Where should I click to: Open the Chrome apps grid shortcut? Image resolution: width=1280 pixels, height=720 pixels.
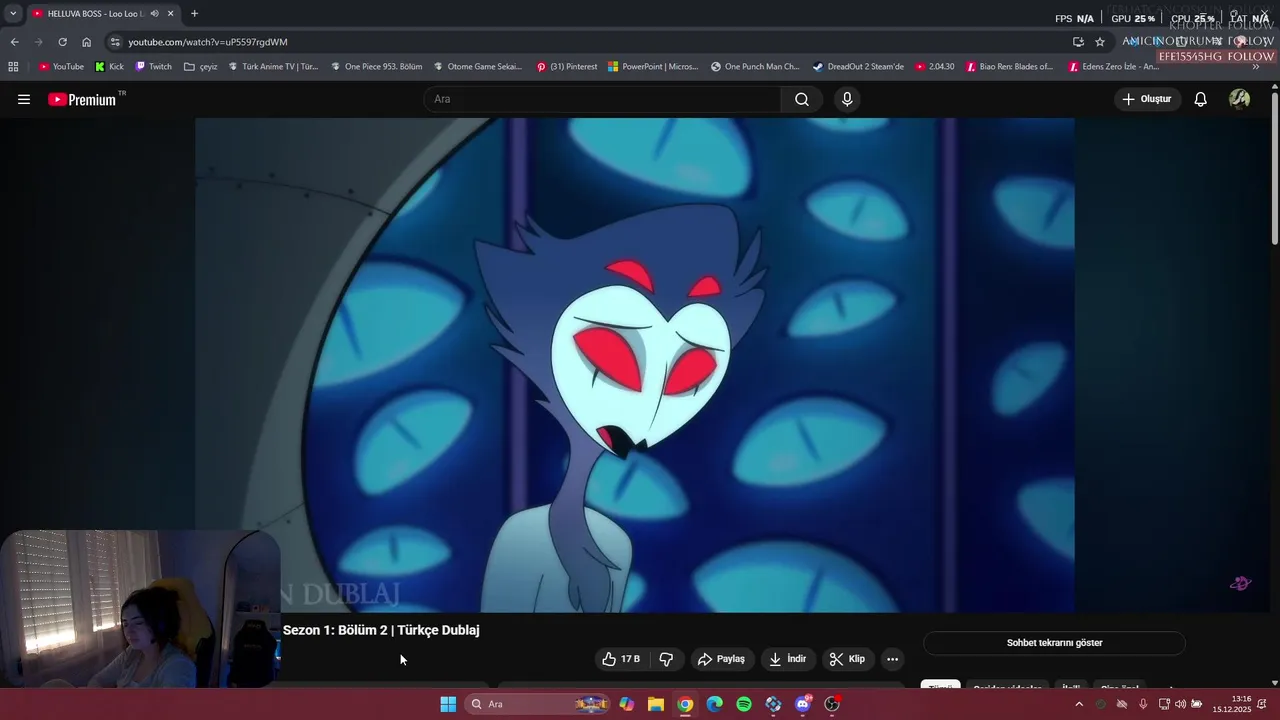(13, 67)
